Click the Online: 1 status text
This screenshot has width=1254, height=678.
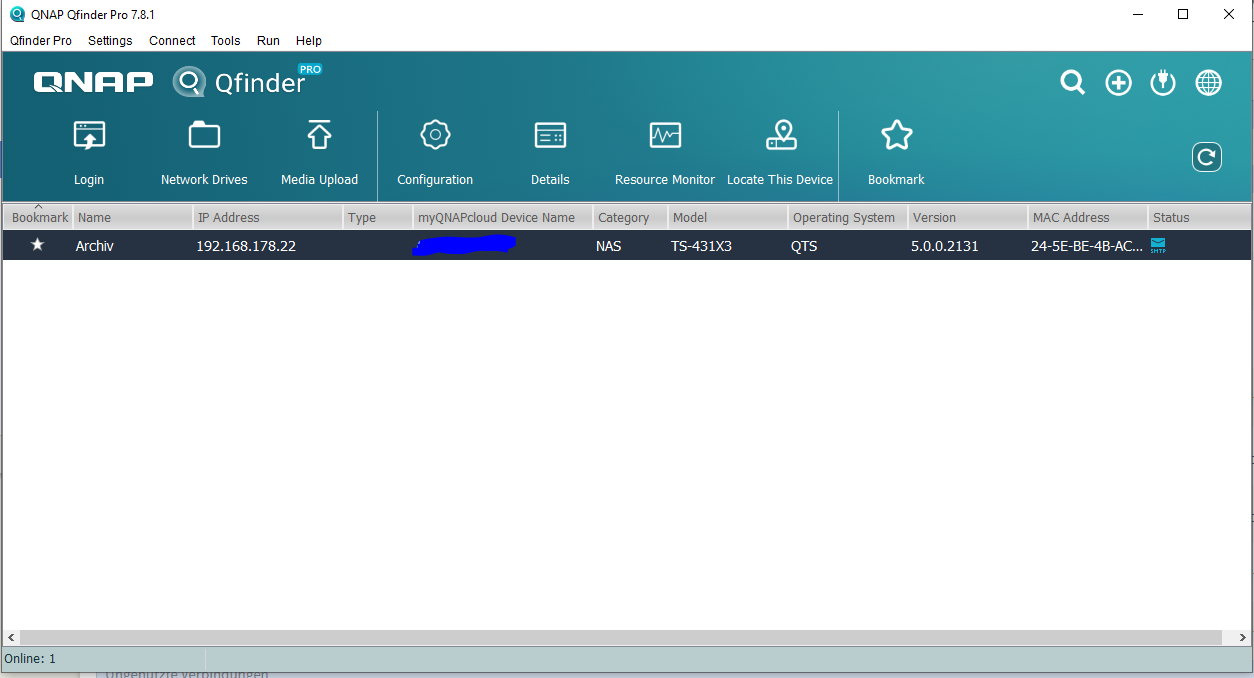tap(30, 659)
